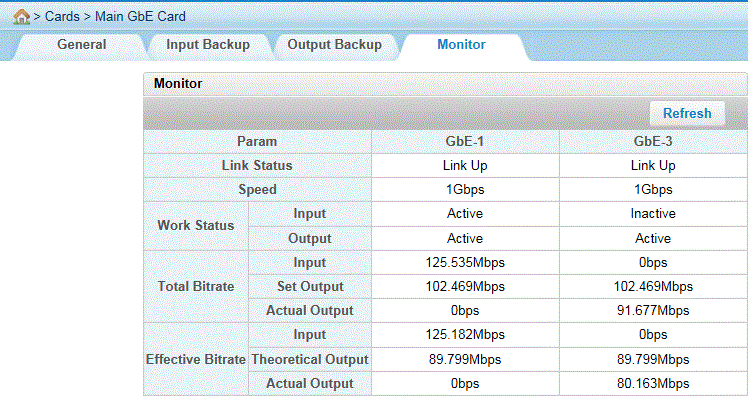Switch to the General tab

coord(82,44)
